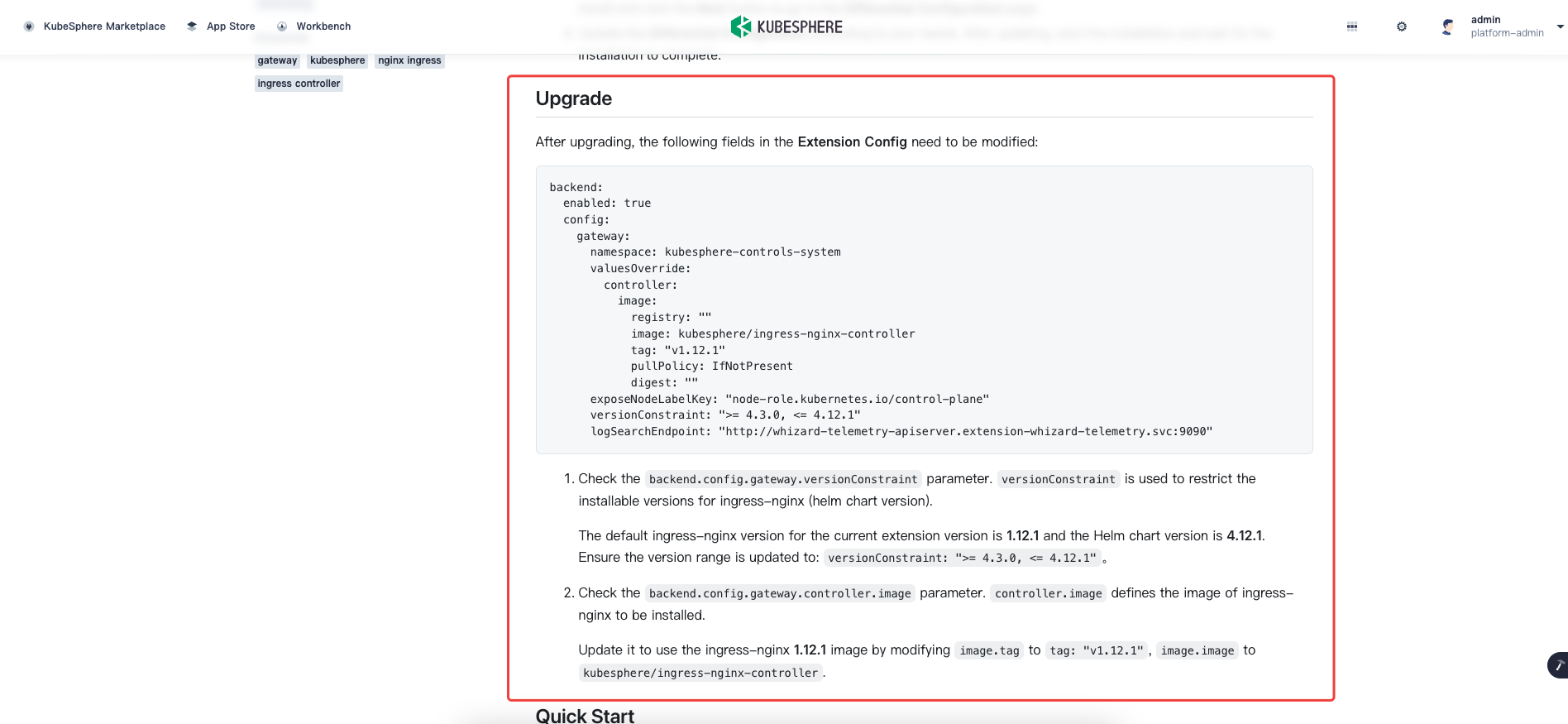Click 'backend.config.gateway.controller.image' inline code
The height and width of the screenshot is (724, 1568).
780,593
